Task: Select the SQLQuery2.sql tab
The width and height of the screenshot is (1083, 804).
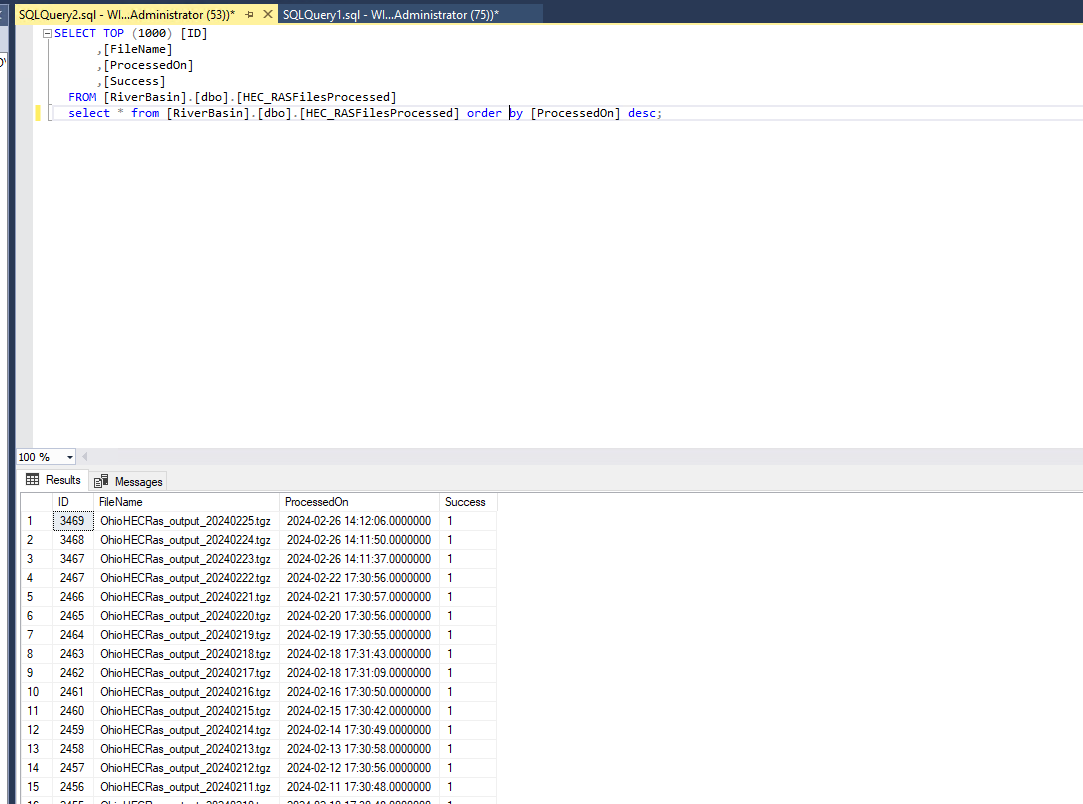Action: [126, 15]
